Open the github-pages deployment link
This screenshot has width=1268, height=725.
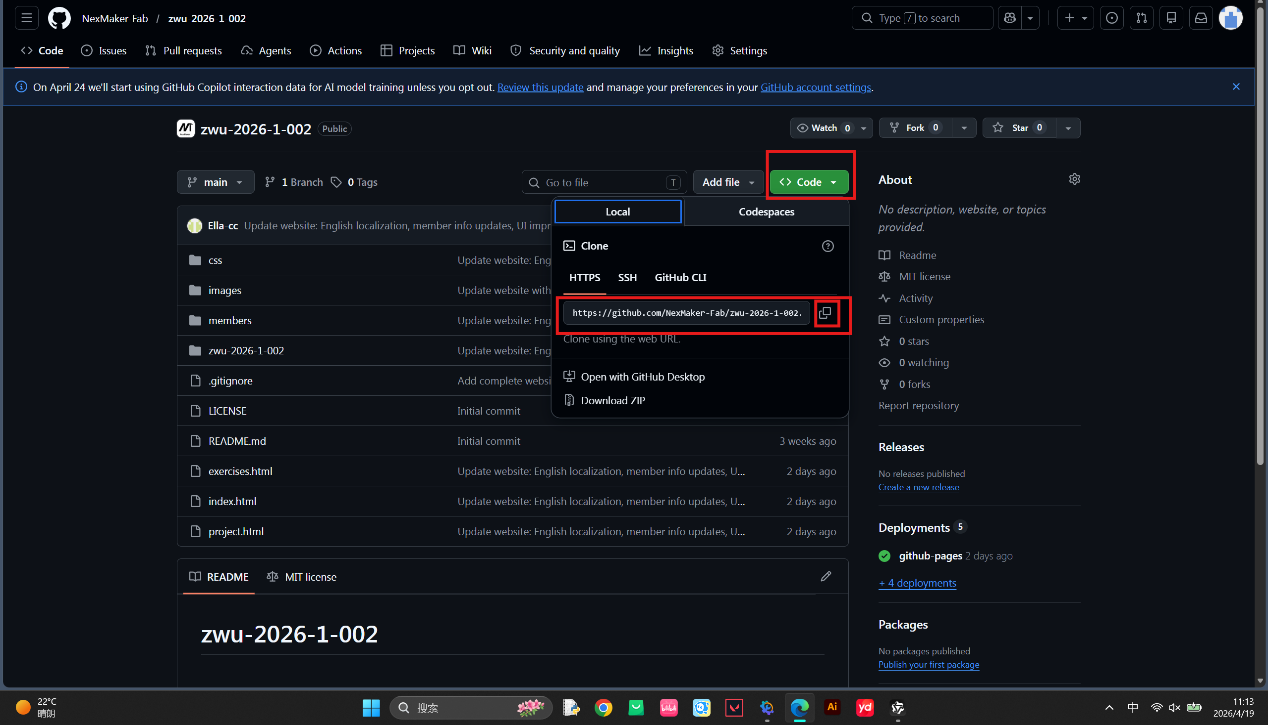(x=929, y=556)
